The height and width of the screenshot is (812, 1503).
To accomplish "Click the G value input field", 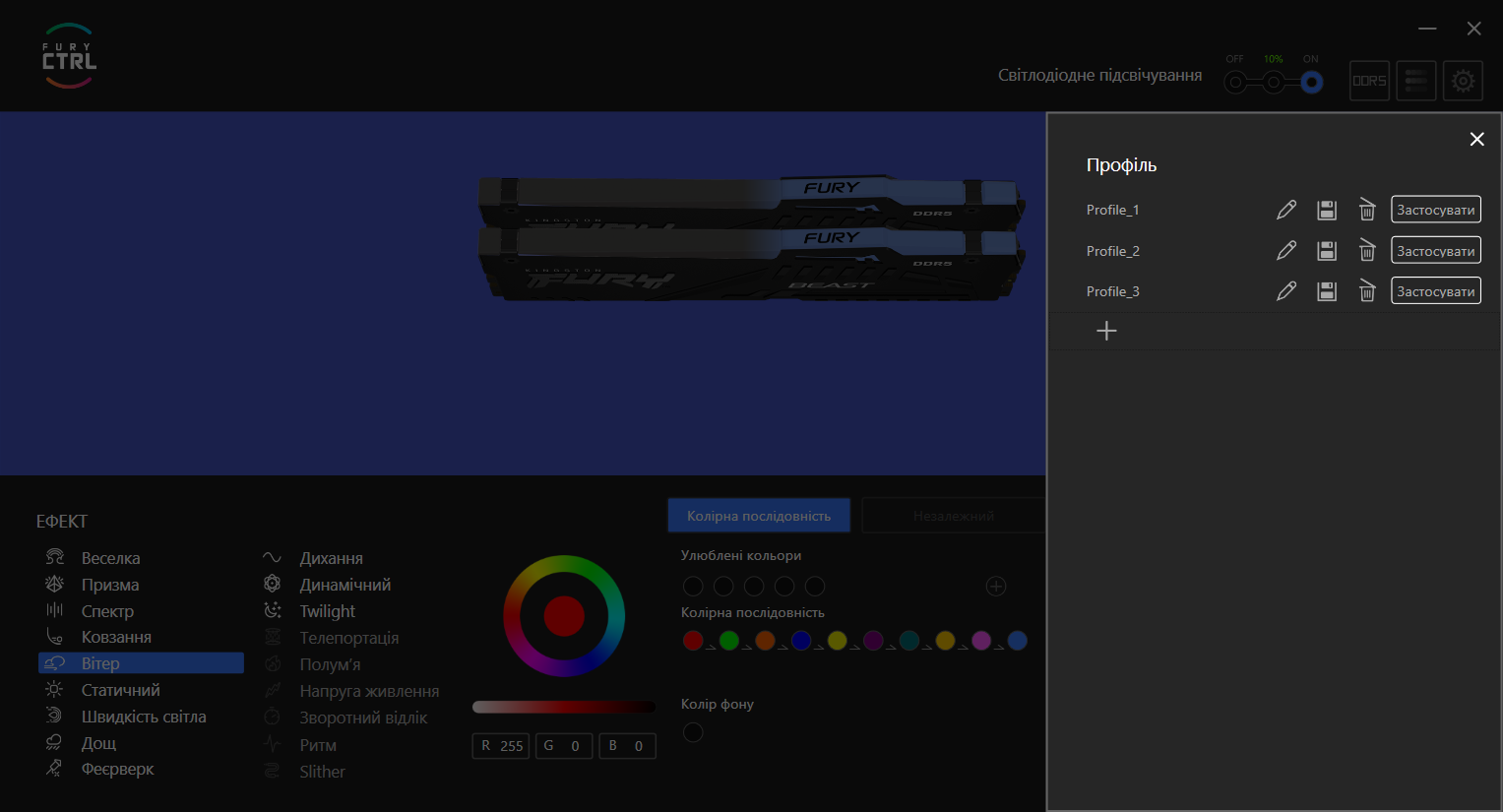I will (564, 746).
